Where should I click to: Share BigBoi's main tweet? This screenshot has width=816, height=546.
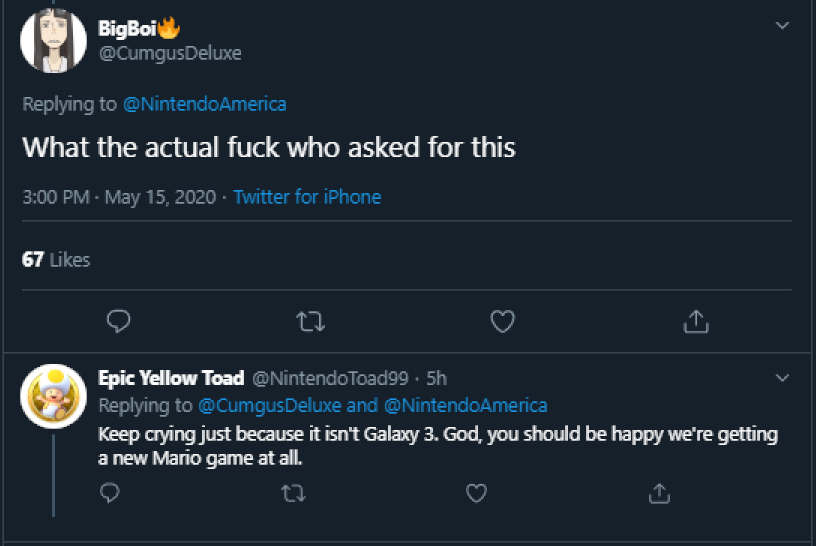click(696, 321)
